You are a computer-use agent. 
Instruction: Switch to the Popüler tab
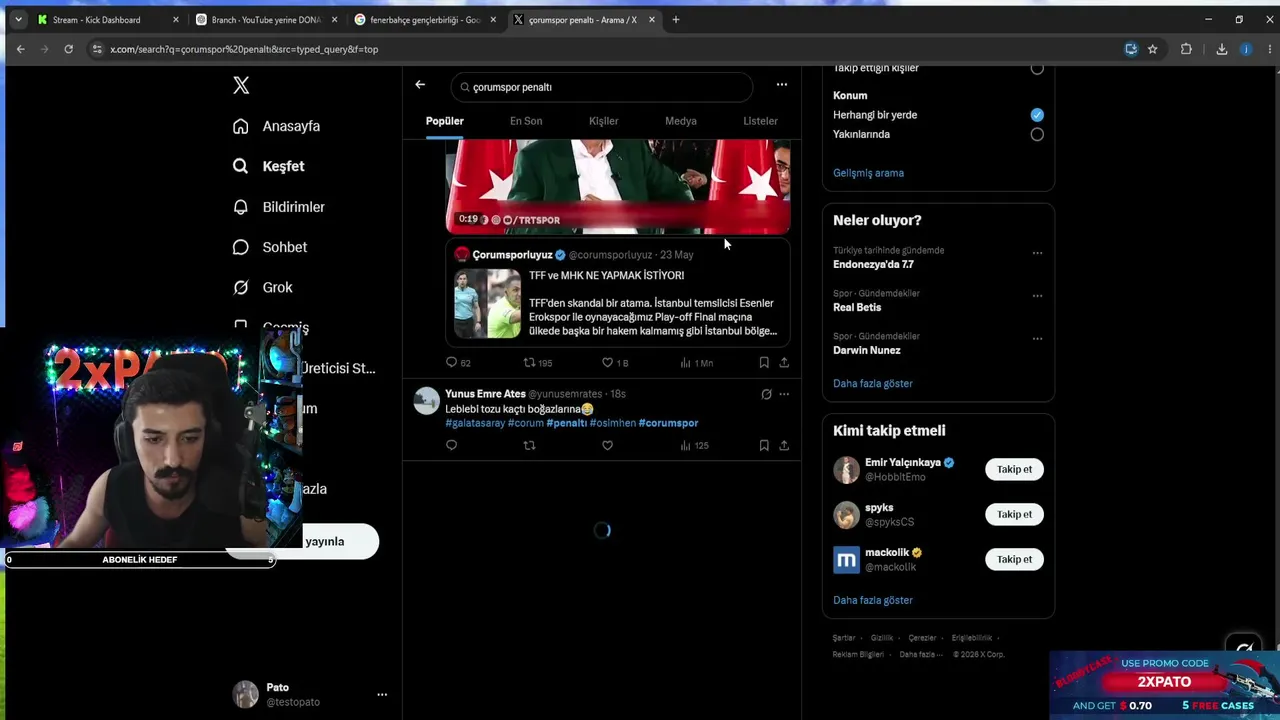(445, 121)
